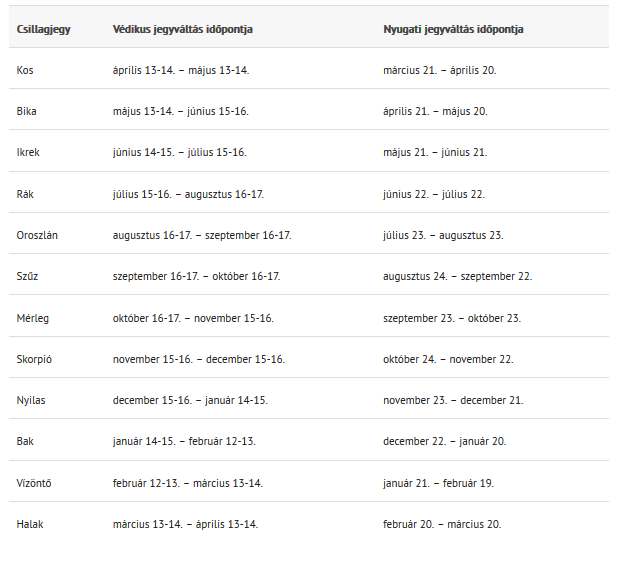Select the Mérleg row label
This screenshot has height=565, width=641.
coord(33,318)
